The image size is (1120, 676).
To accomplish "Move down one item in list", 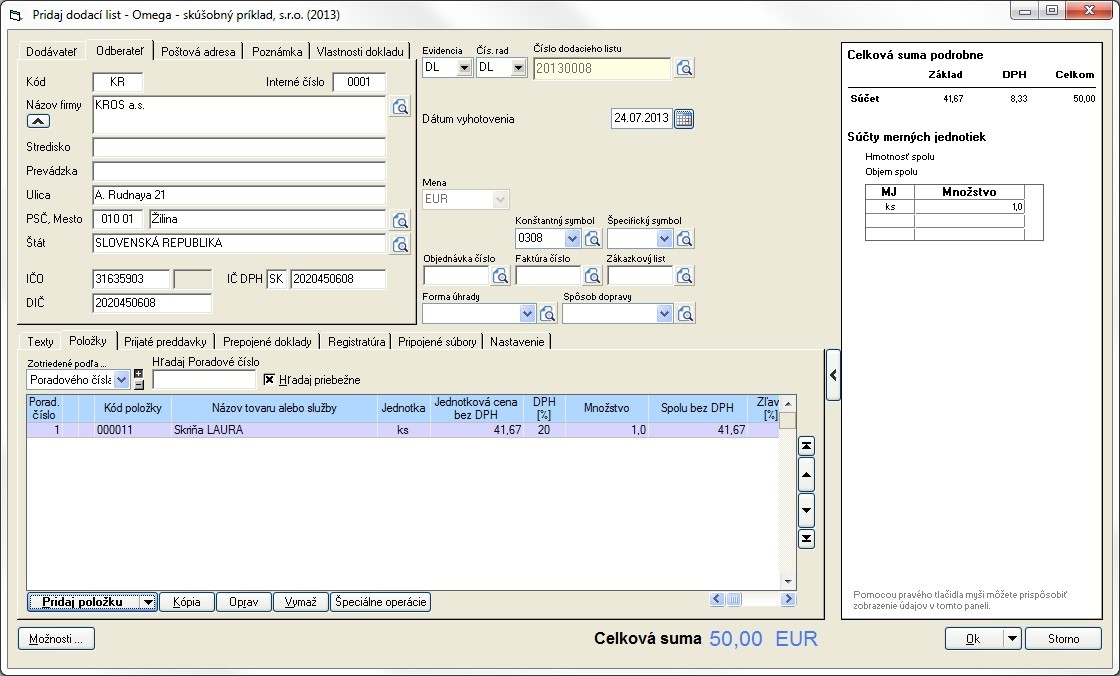I will coord(806,510).
